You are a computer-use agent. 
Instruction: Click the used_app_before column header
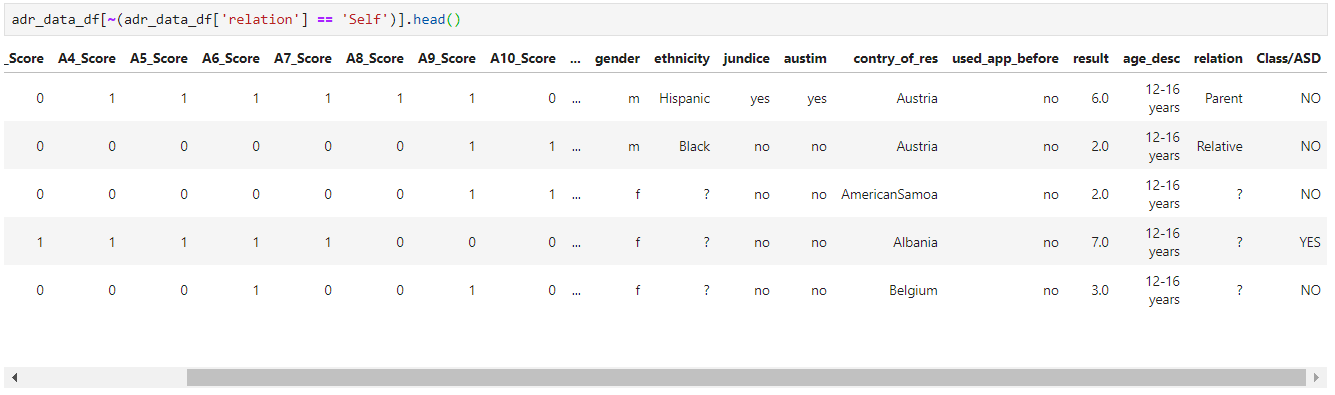point(1005,59)
